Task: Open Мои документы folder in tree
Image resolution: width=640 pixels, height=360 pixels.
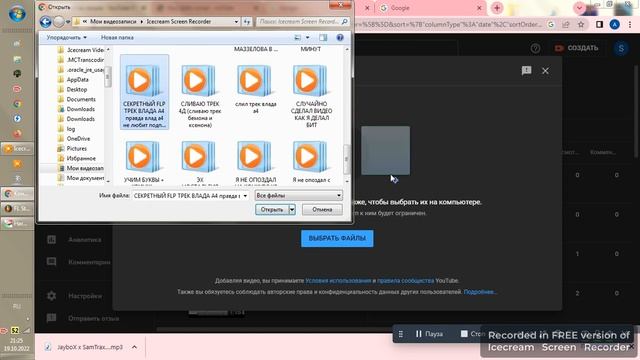Action: coord(84,178)
